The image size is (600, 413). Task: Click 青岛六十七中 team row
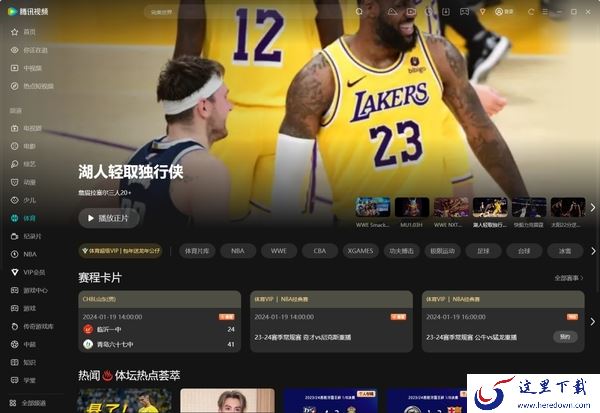159,344
